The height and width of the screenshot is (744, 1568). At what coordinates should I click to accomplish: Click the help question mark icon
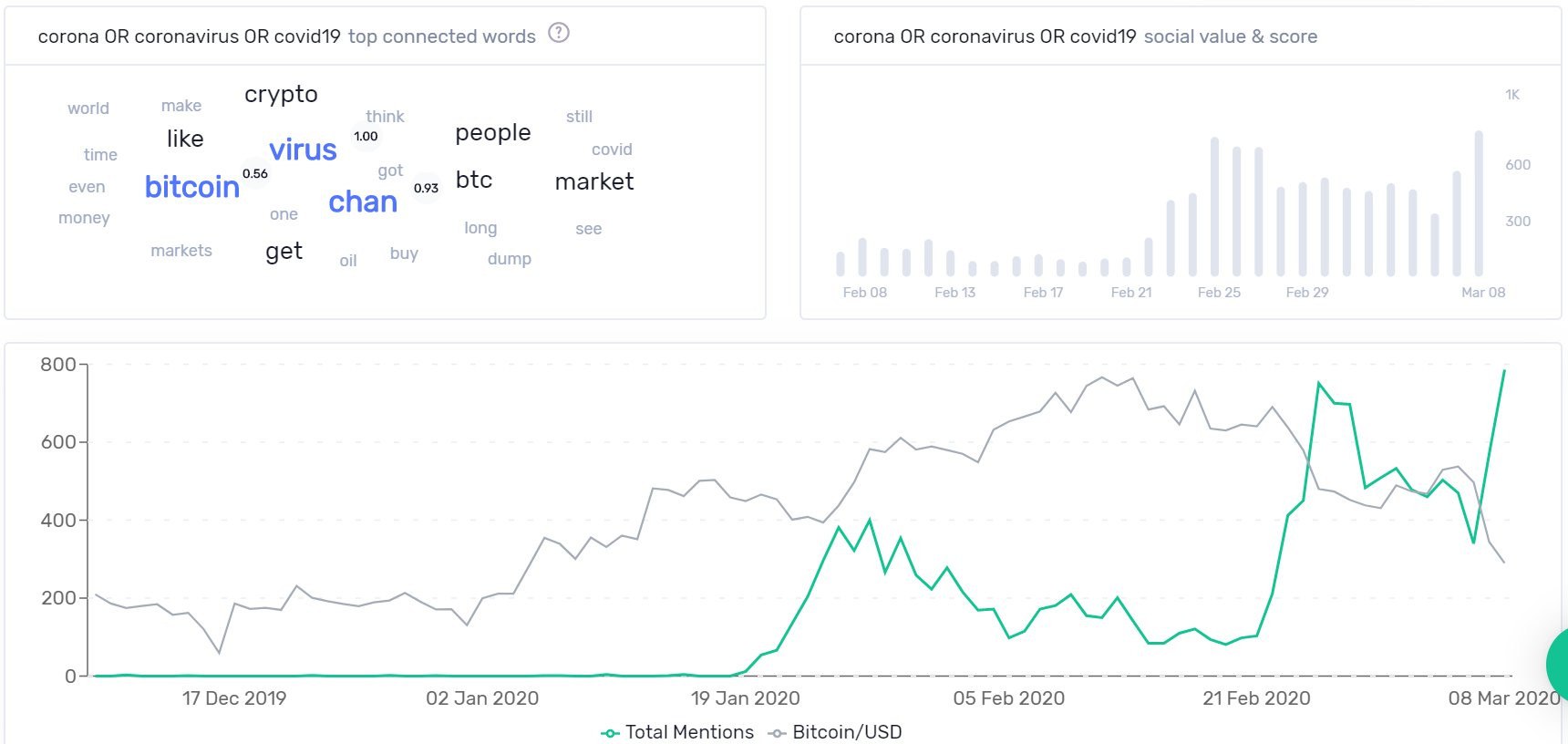coord(559,34)
